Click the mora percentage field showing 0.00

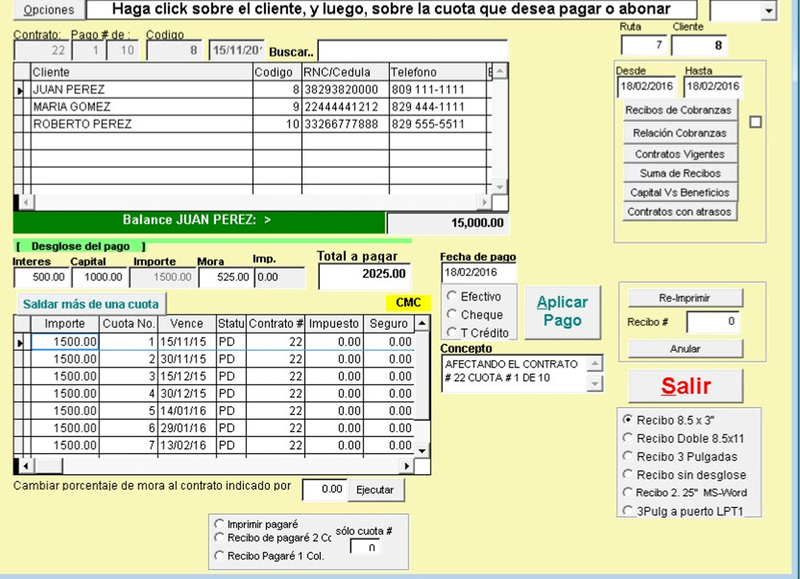click(324, 490)
